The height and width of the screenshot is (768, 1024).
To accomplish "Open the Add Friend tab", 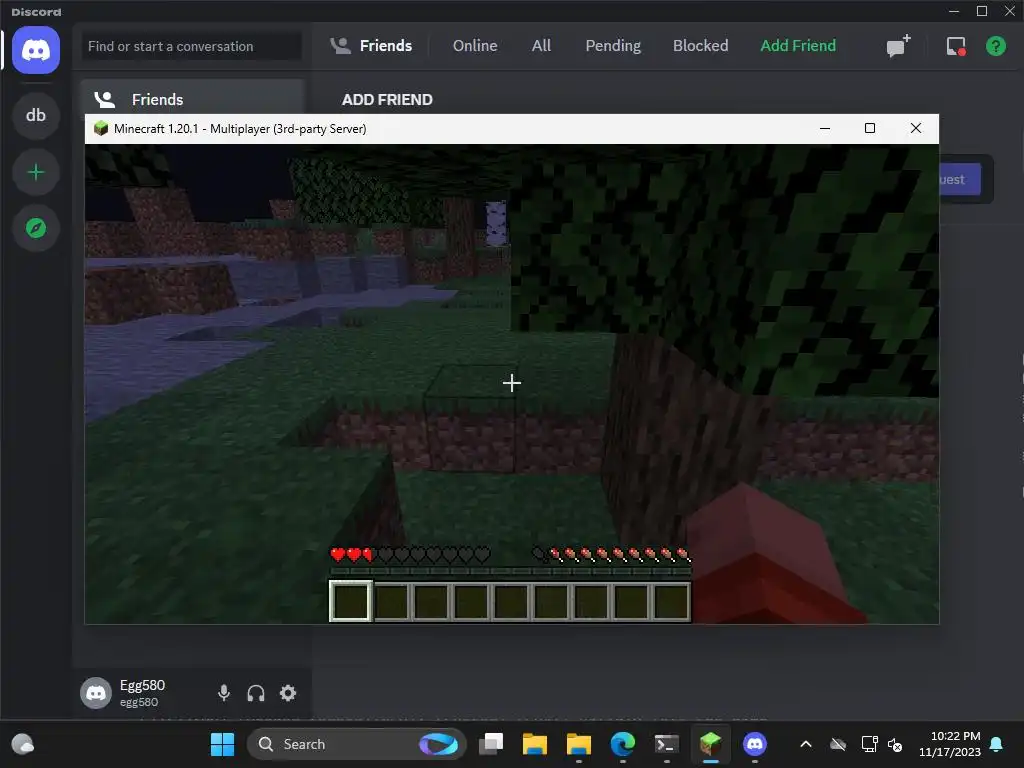I will (x=797, y=46).
